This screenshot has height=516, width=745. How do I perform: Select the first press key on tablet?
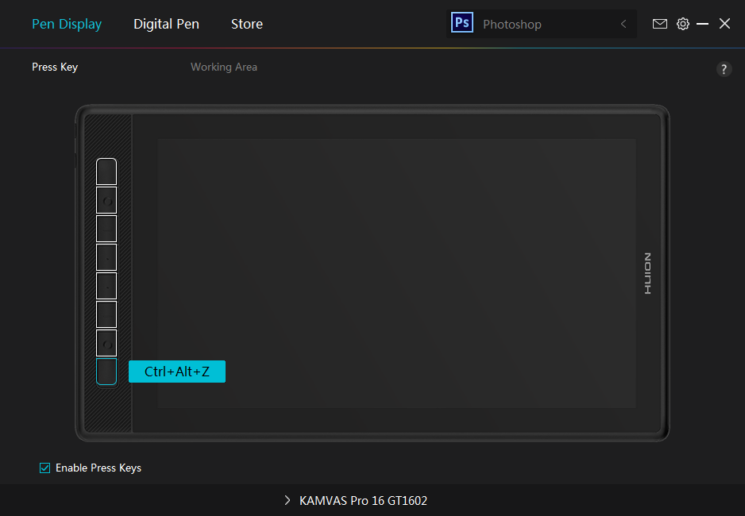tap(106, 172)
